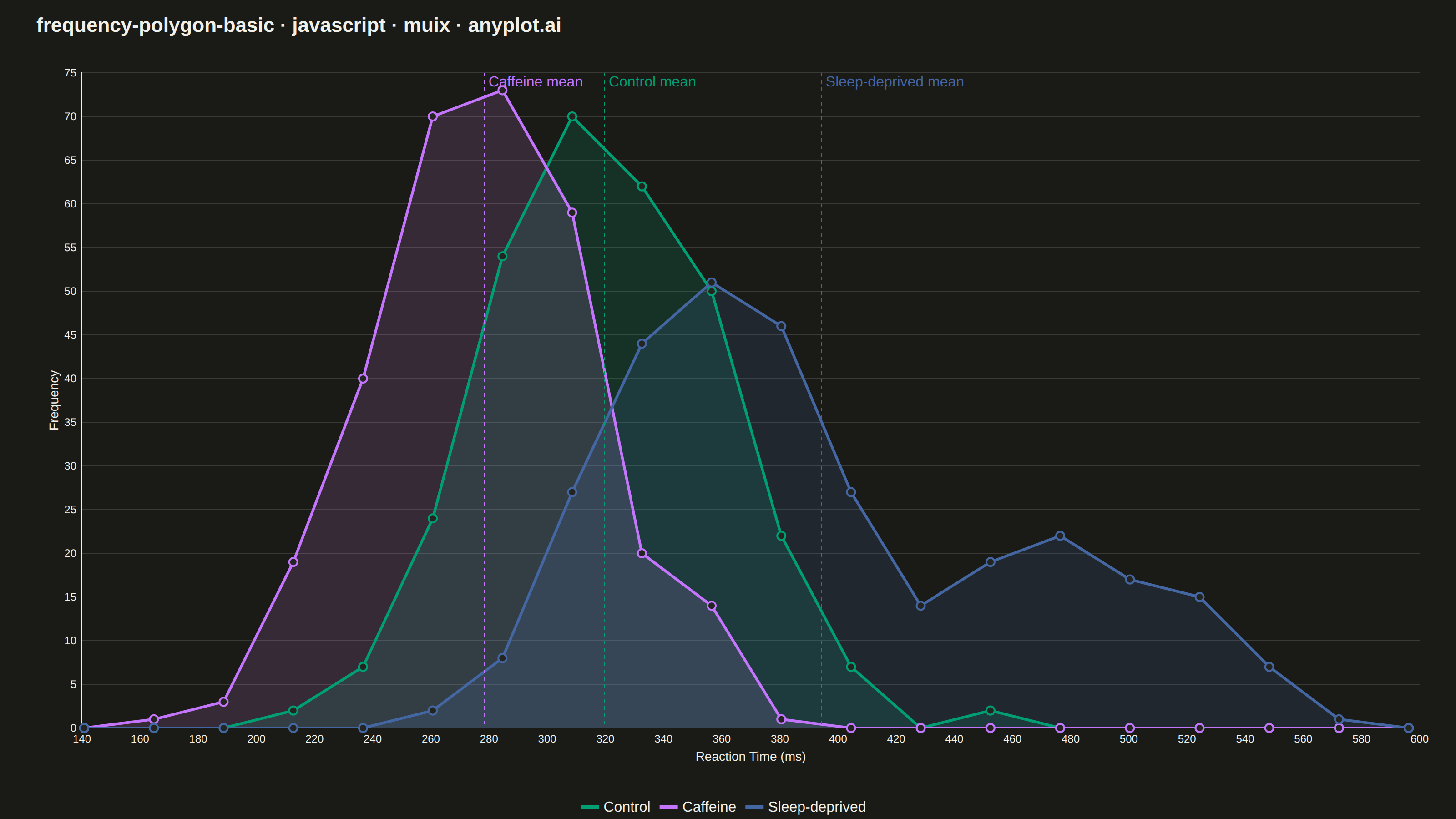Click the Sleep-deprived mean label

[x=895, y=82]
